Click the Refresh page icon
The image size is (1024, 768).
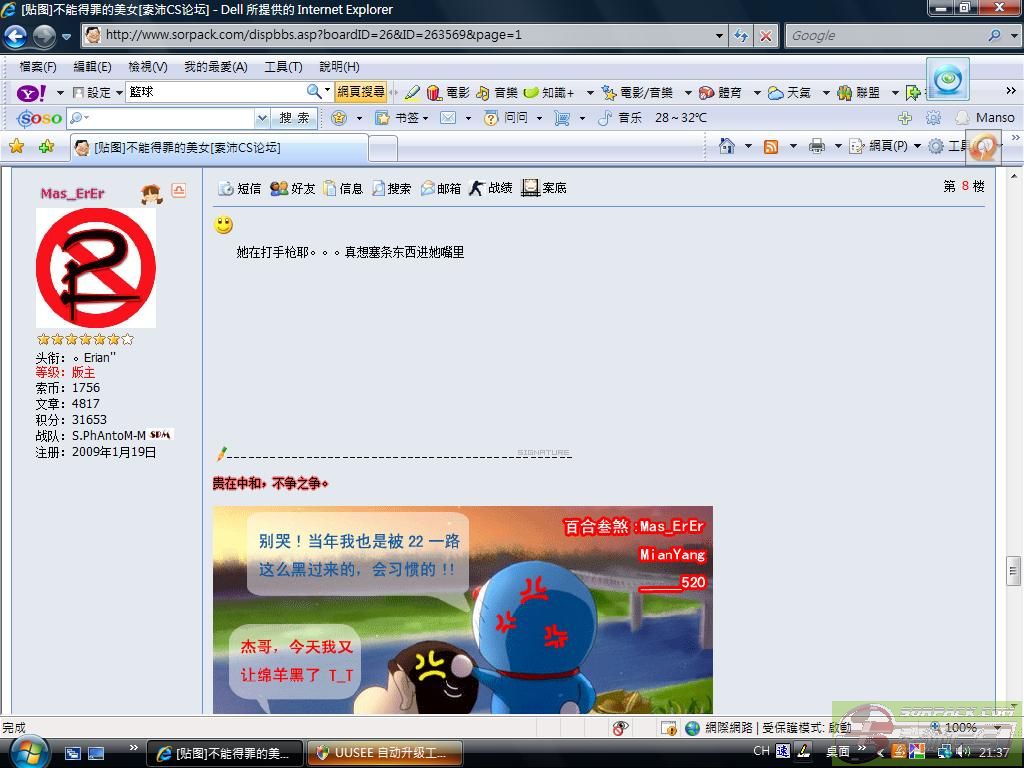(x=741, y=35)
